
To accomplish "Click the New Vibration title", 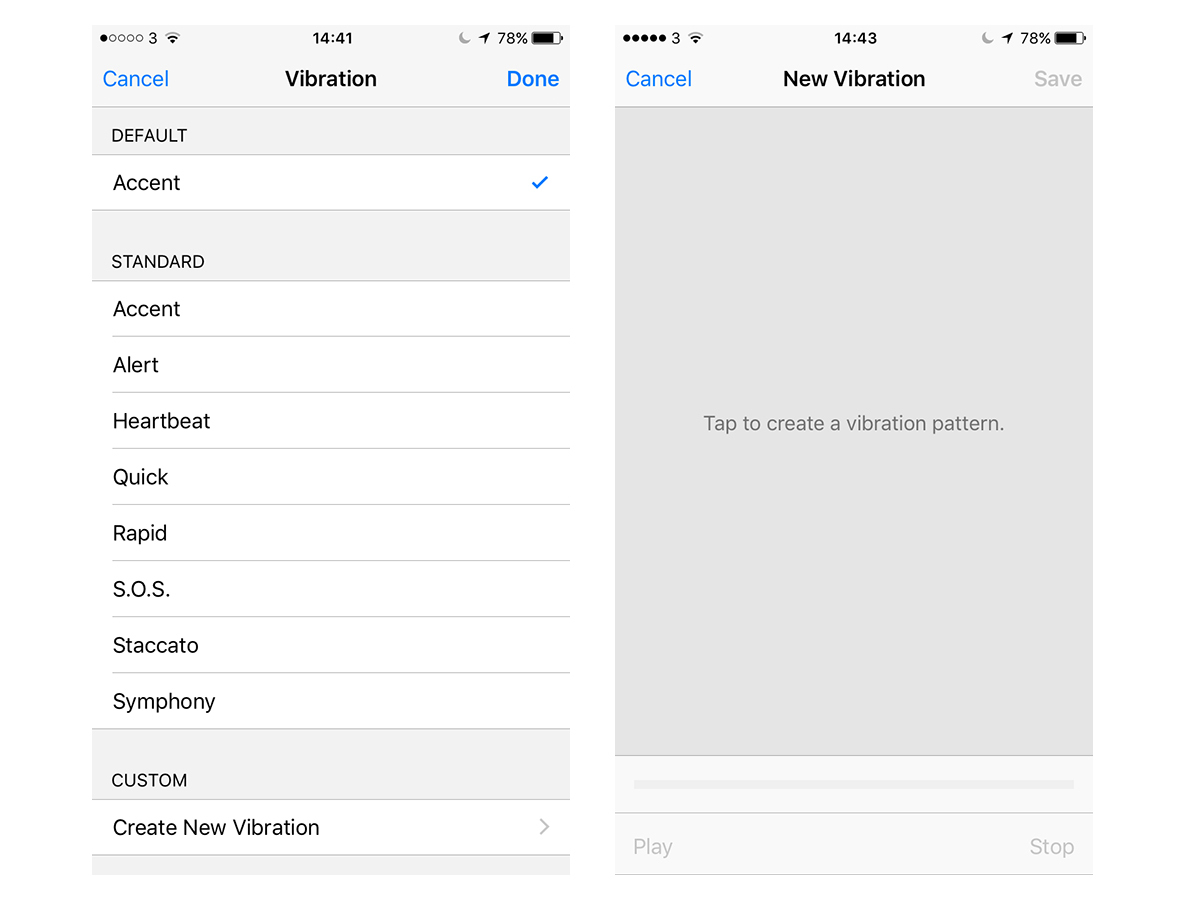I will pyautogui.click(x=854, y=79).
